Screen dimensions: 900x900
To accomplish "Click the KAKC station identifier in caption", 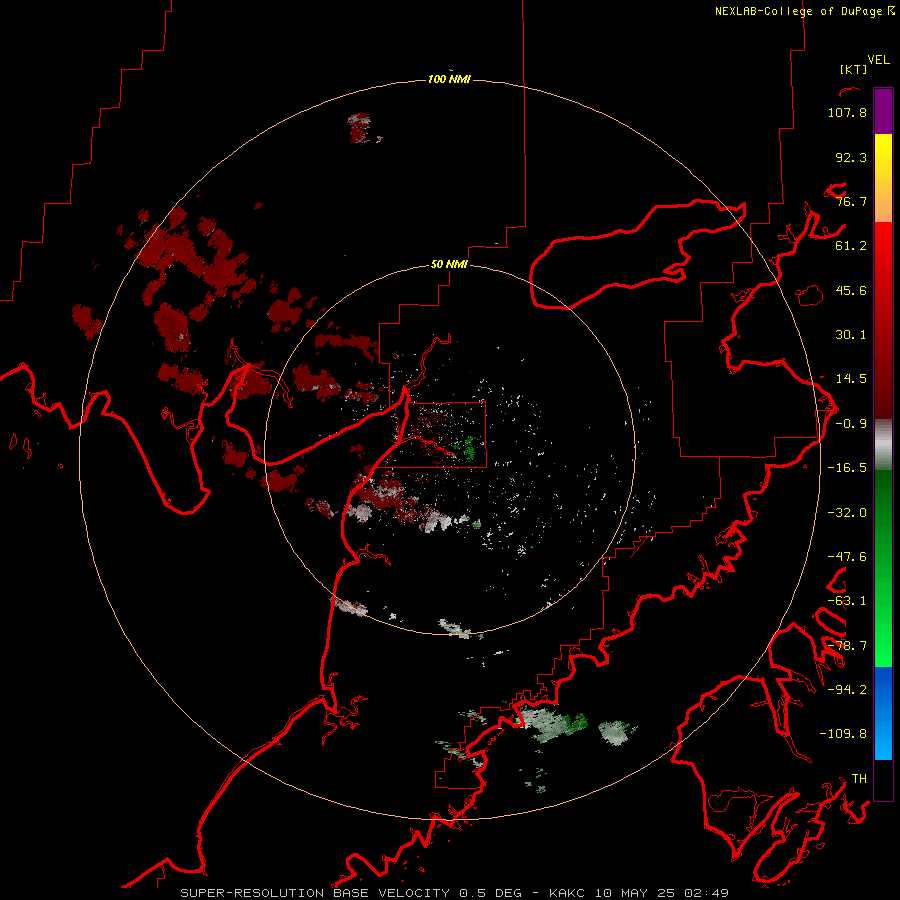I will coord(567,893).
